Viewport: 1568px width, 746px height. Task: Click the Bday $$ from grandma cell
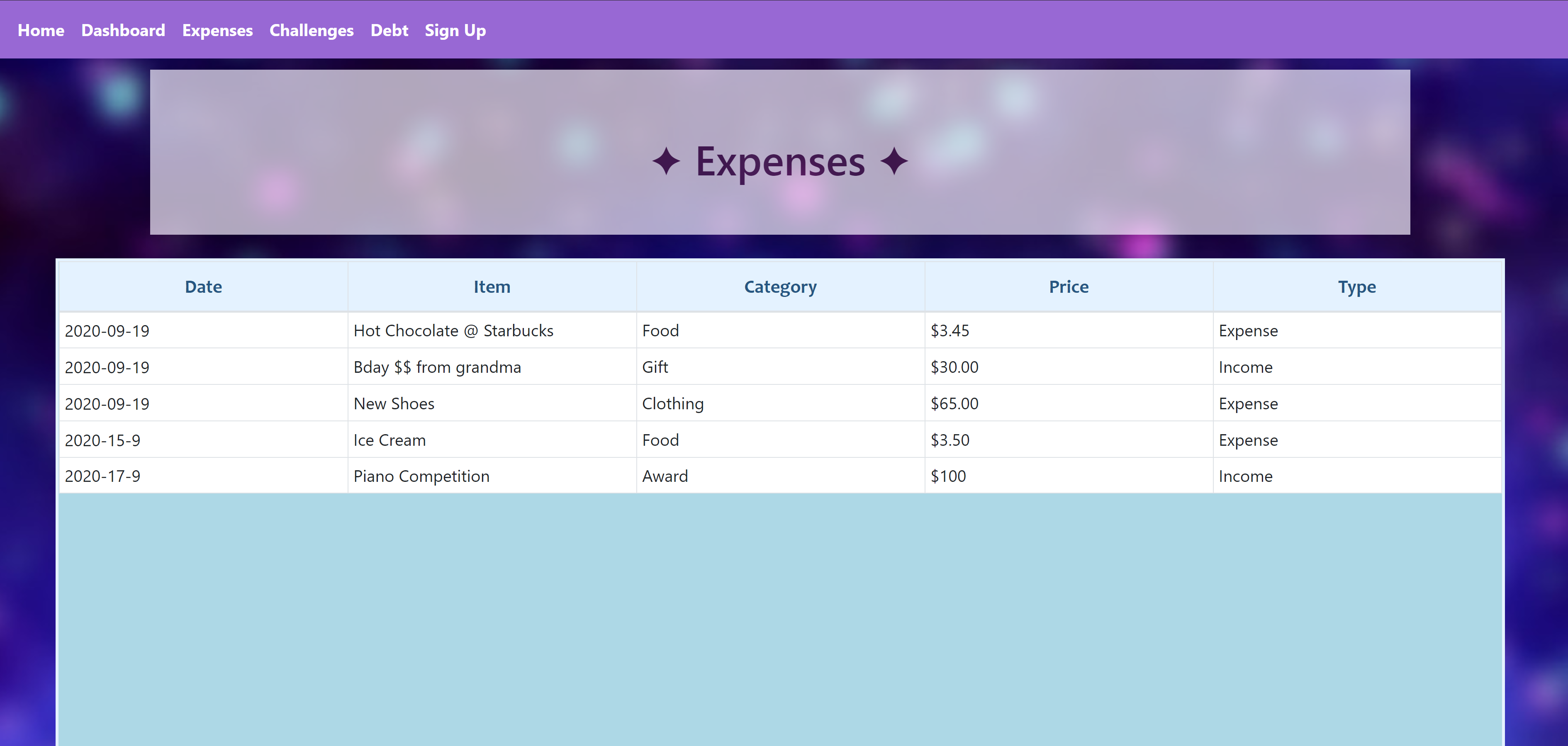pyautogui.click(x=437, y=367)
